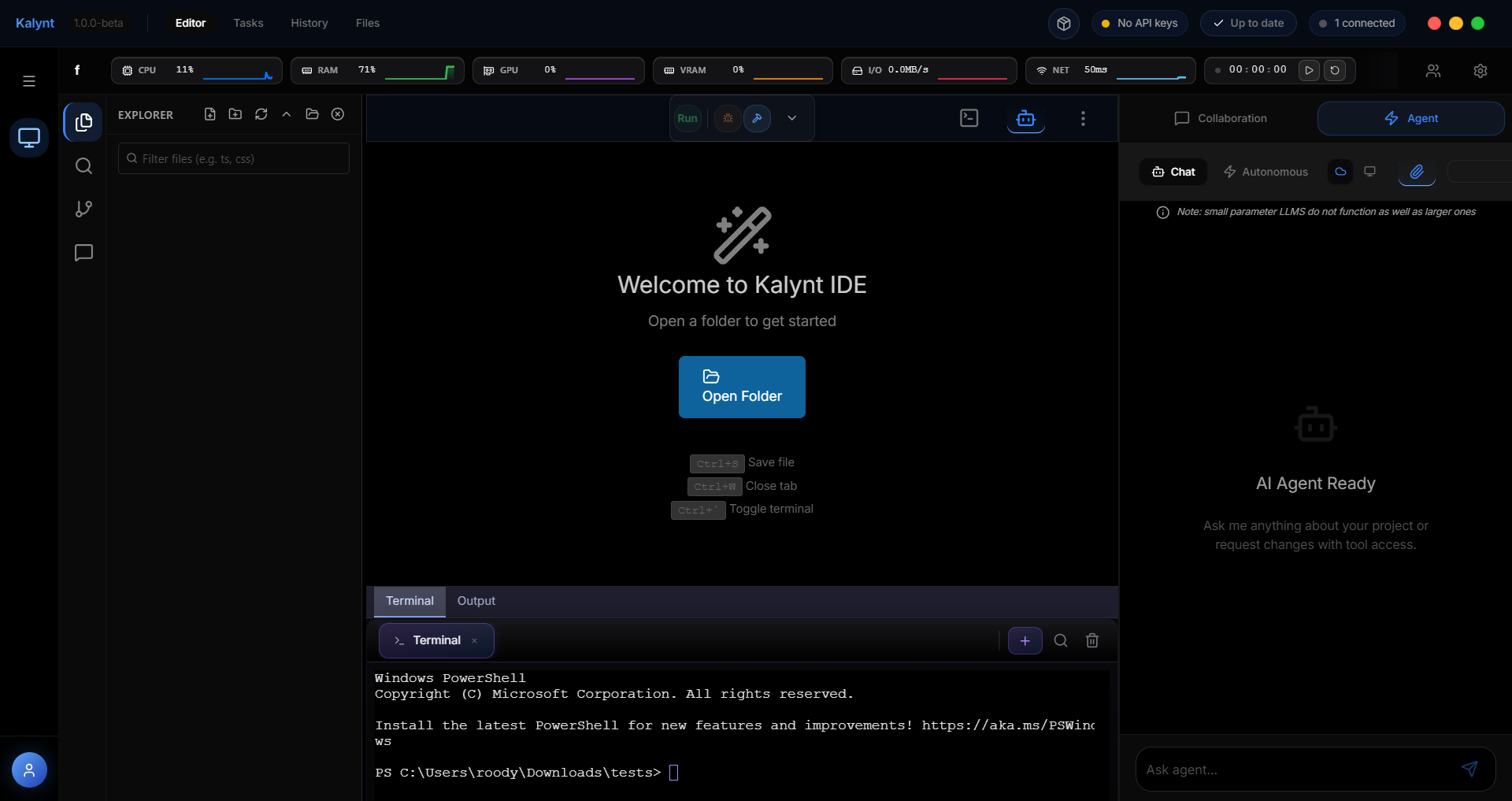Collapse all folders in Explorer
The height and width of the screenshot is (801, 1512).
[x=287, y=114]
